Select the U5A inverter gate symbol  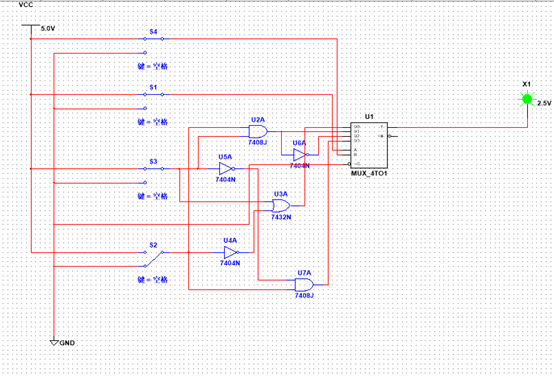[226, 169]
